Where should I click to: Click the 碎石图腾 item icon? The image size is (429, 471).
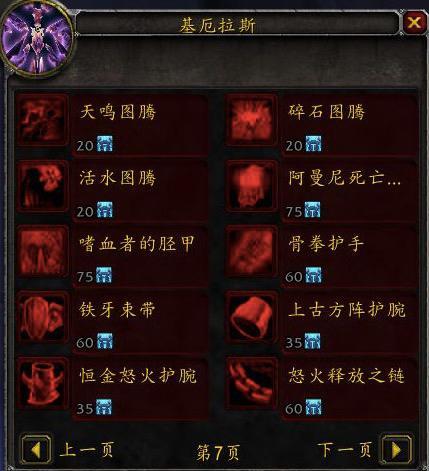[251, 120]
